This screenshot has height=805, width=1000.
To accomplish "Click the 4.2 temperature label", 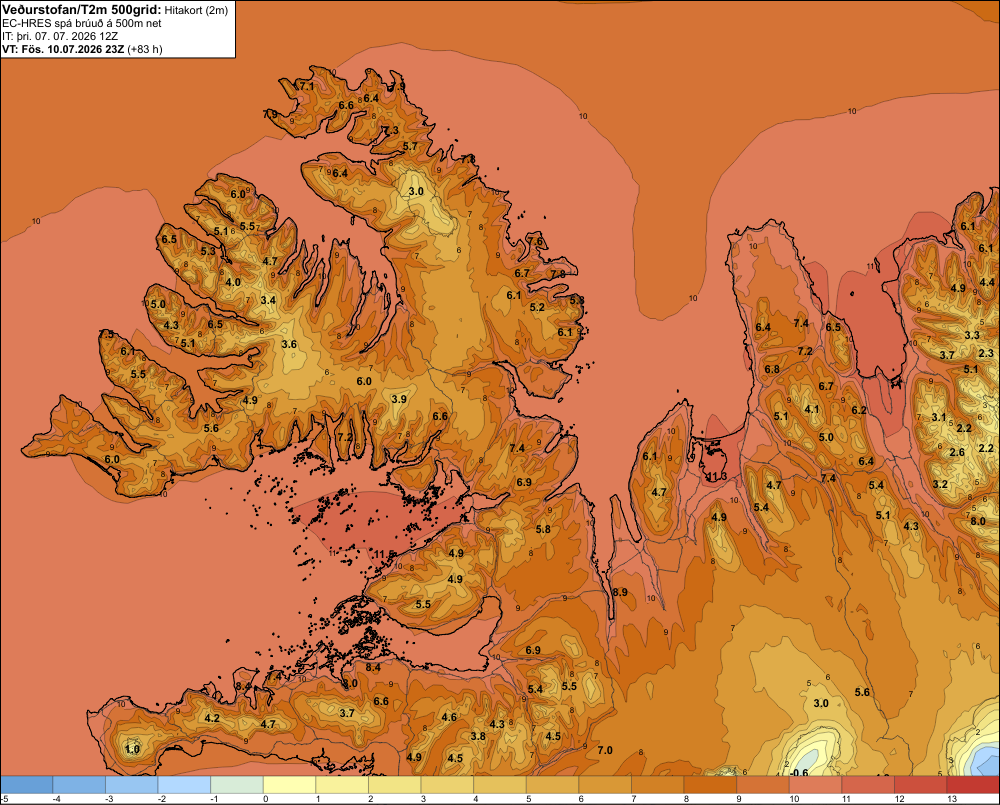I will point(212,718).
